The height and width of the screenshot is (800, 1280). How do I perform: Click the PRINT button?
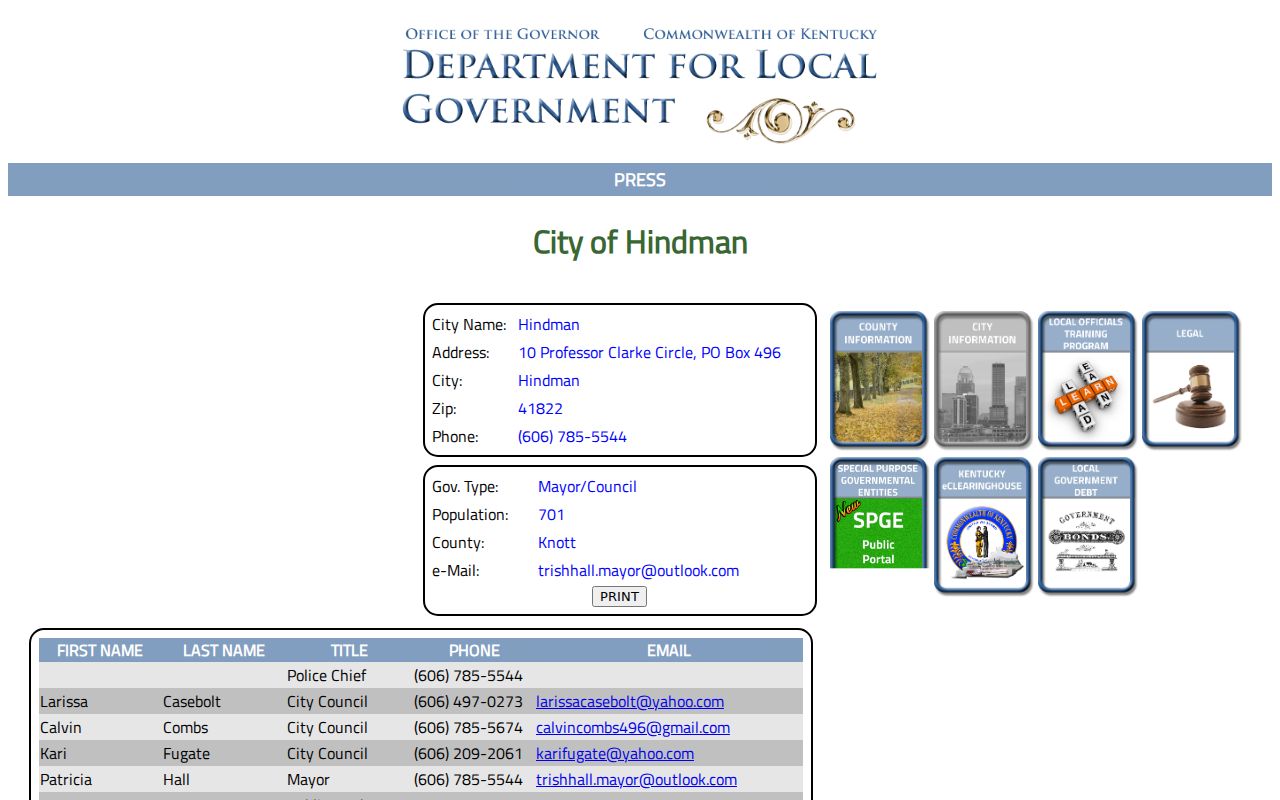pyautogui.click(x=619, y=596)
